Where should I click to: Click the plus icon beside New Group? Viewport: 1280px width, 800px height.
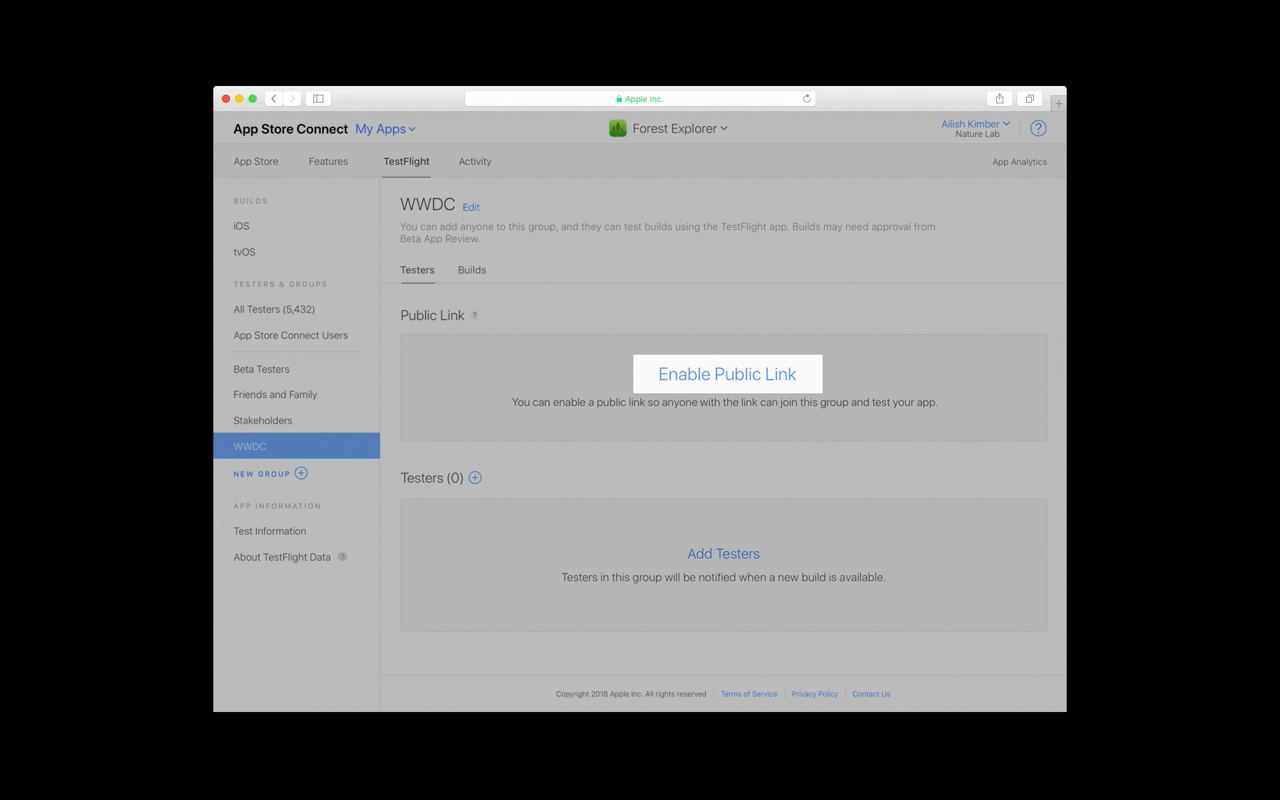301,473
